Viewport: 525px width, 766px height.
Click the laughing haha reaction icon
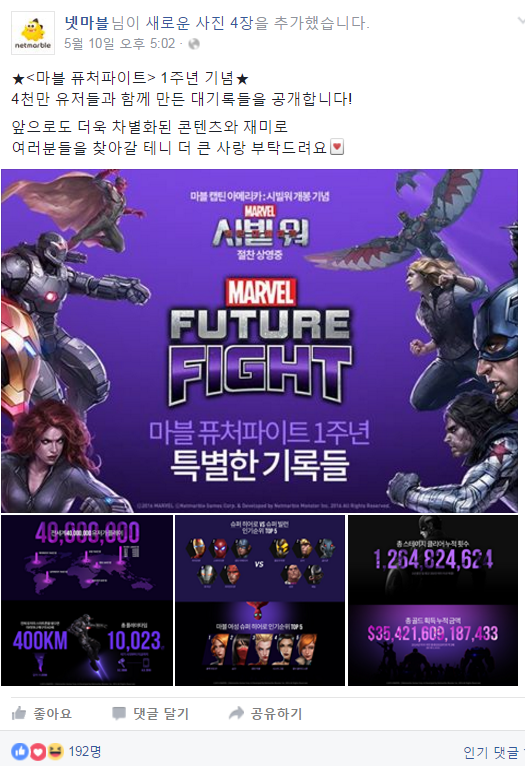click(55, 751)
